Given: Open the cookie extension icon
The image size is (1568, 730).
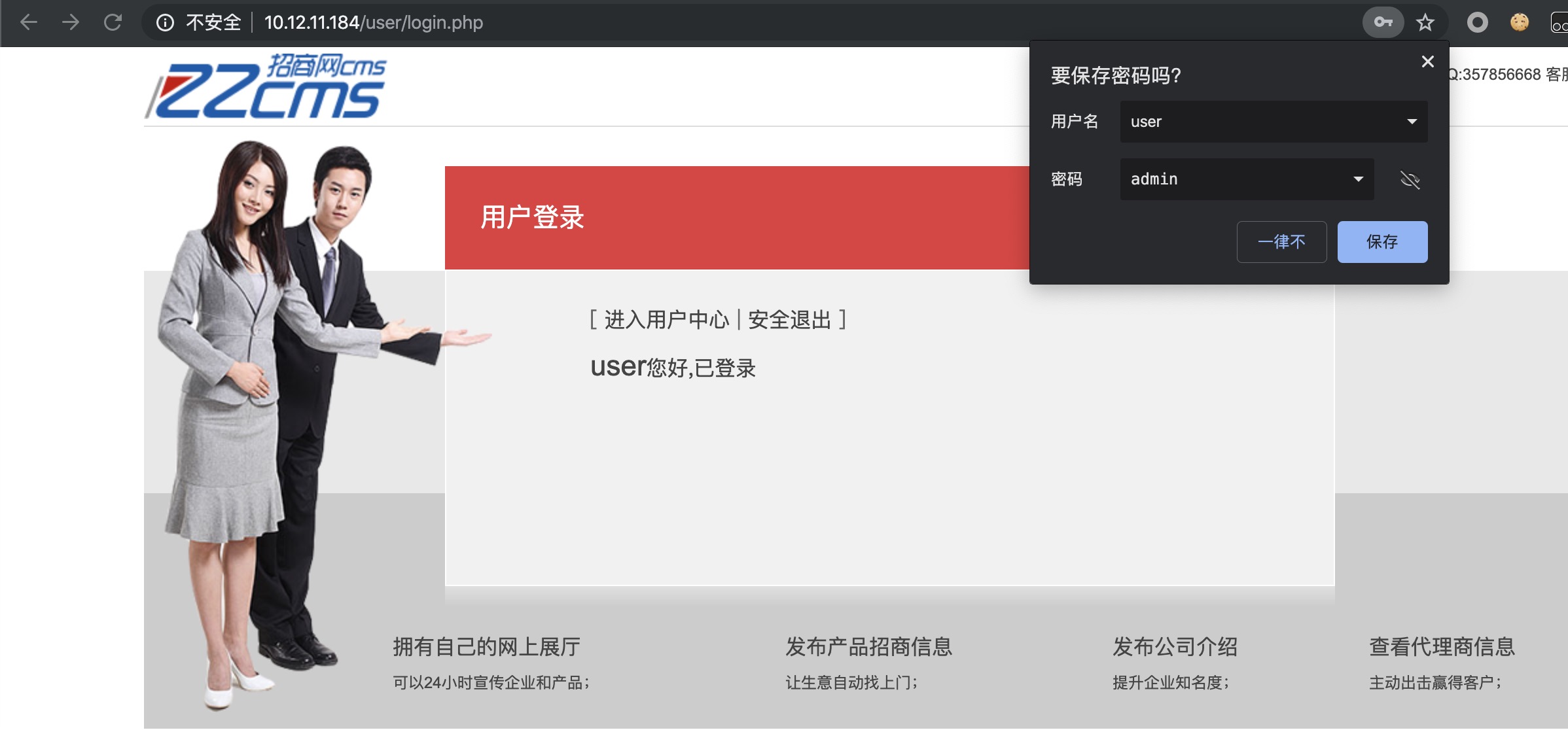Looking at the screenshot, I should click(1519, 23).
